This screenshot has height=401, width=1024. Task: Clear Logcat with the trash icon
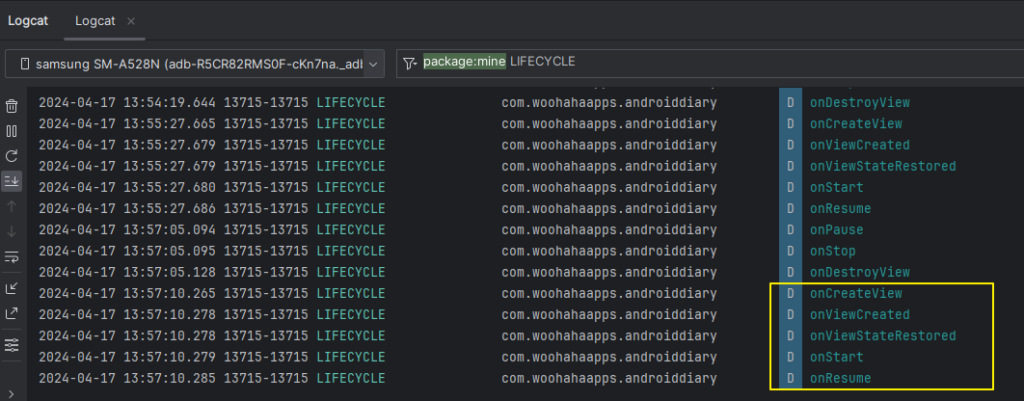[12, 106]
